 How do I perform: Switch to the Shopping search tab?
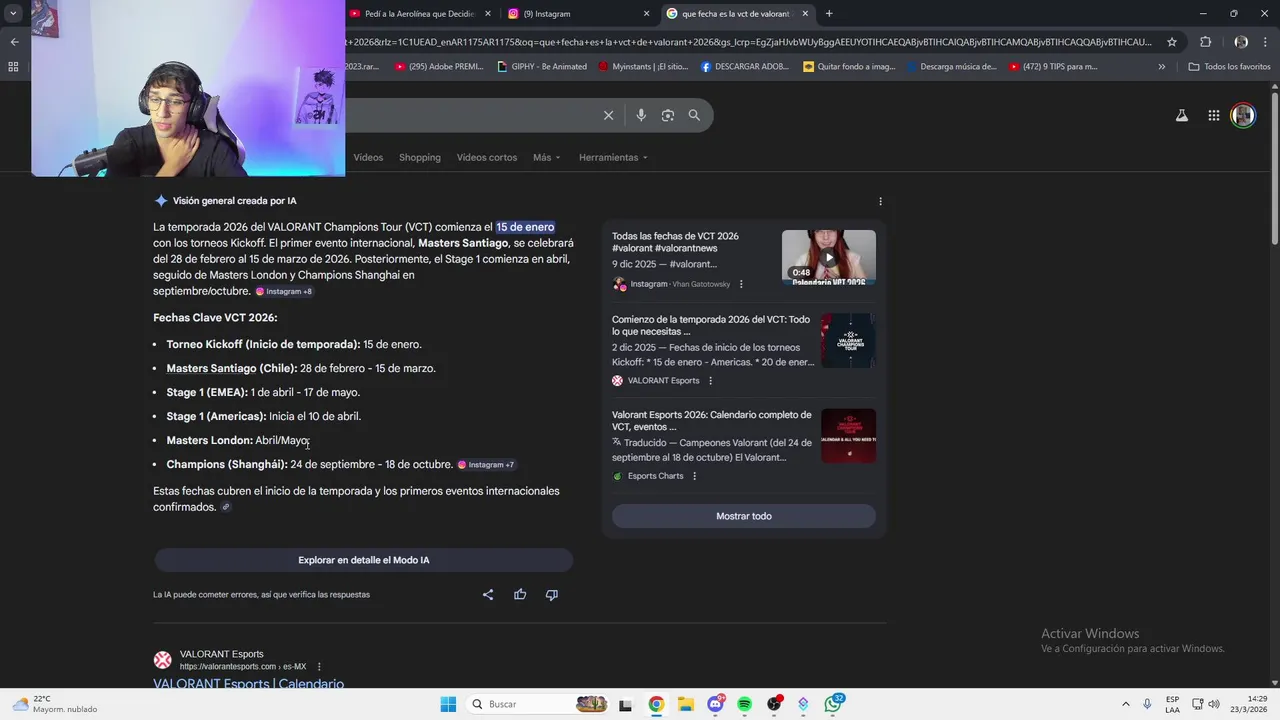click(x=420, y=158)
